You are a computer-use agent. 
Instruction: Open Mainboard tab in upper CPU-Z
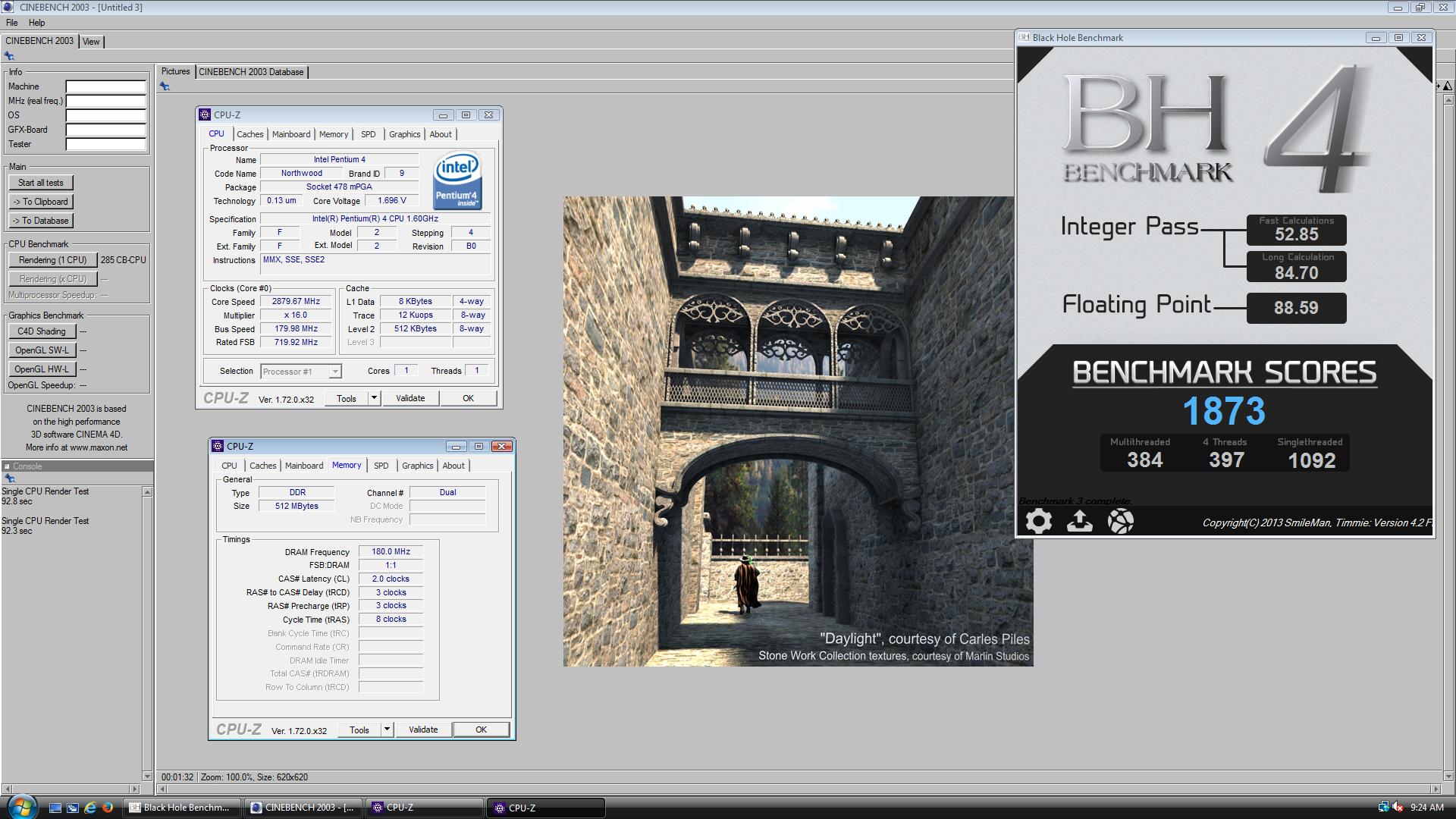point(291,134)
